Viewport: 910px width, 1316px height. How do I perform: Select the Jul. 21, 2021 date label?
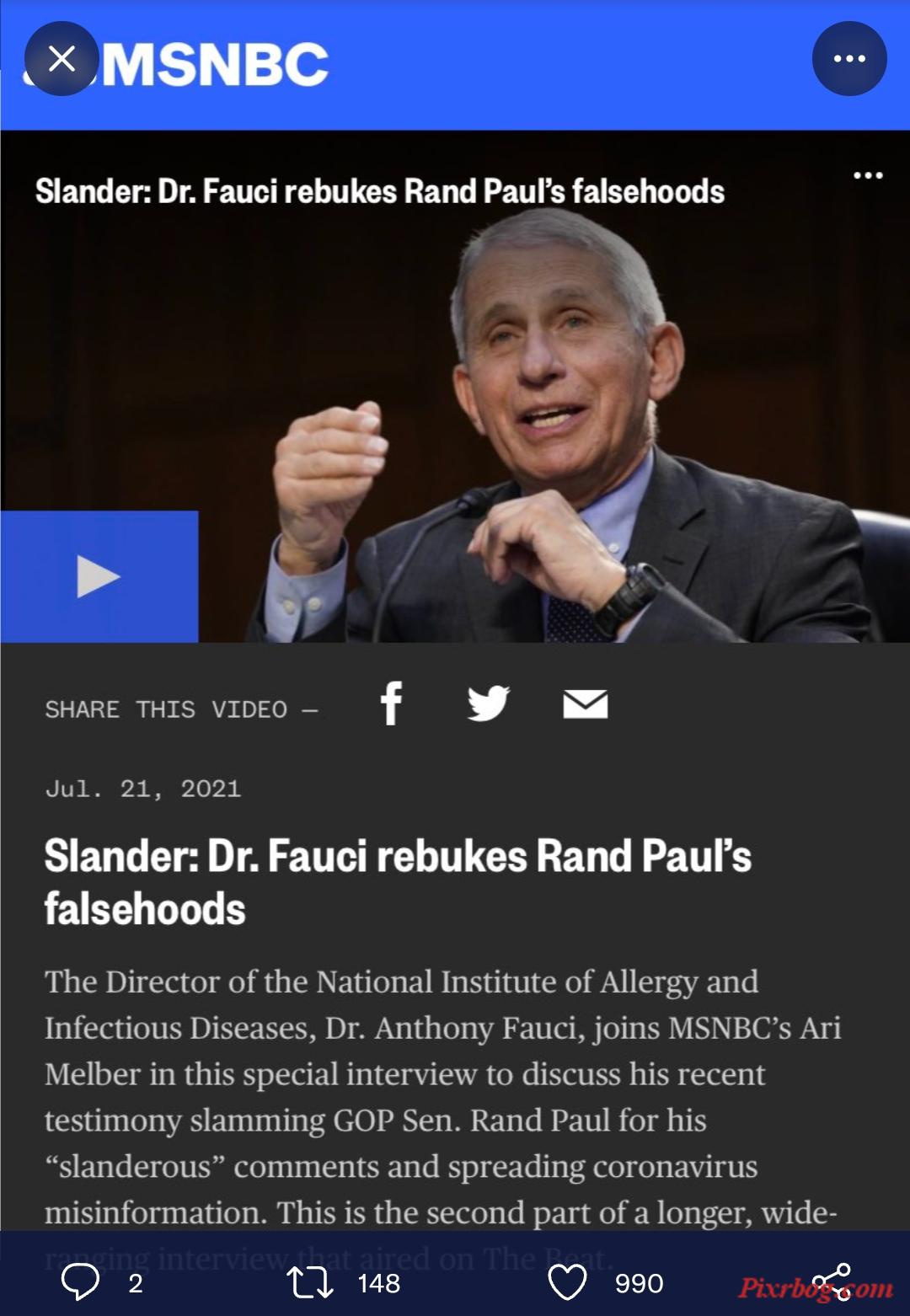[x=143, y=789]
